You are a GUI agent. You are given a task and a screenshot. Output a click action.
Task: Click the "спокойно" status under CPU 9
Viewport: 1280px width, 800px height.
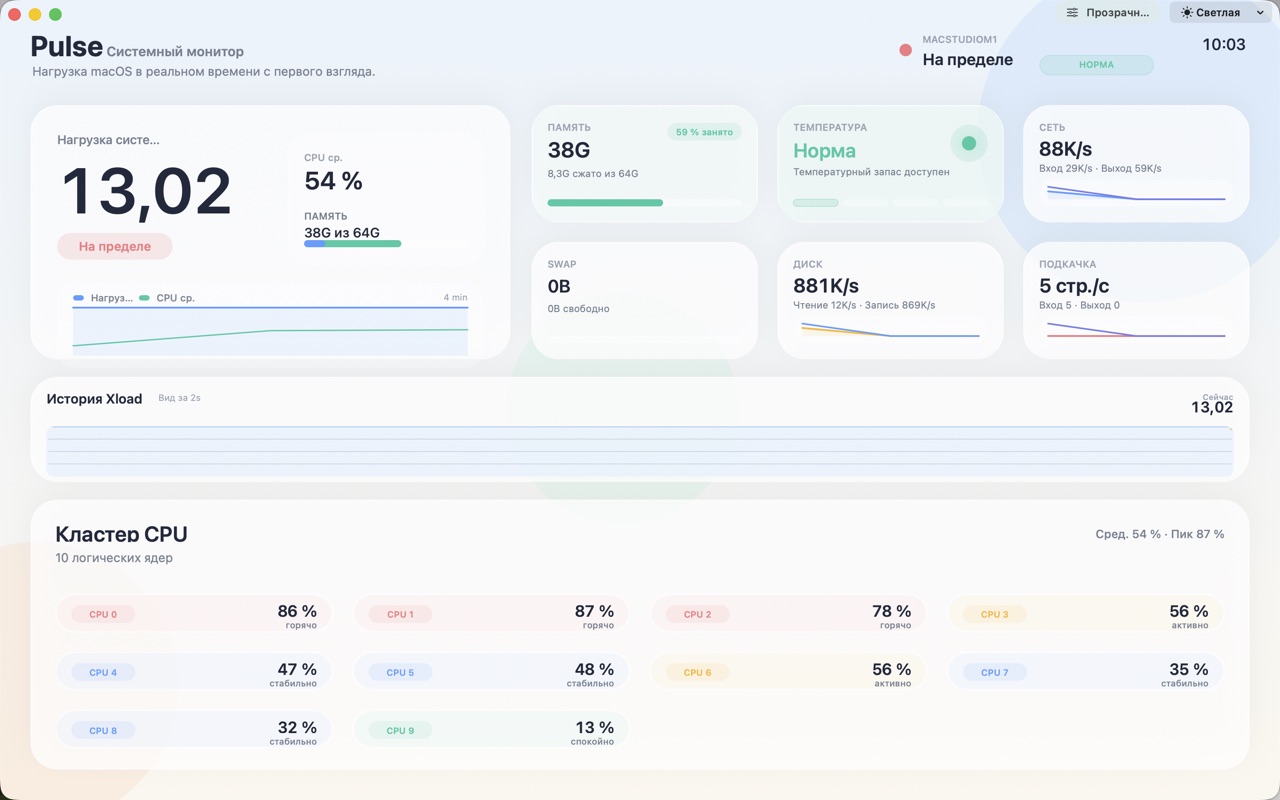[592, 742]
